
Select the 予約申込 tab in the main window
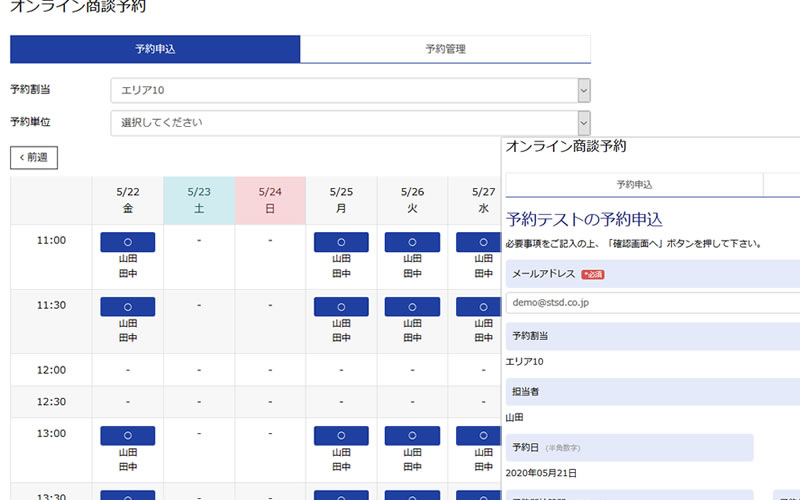[155, 49]
